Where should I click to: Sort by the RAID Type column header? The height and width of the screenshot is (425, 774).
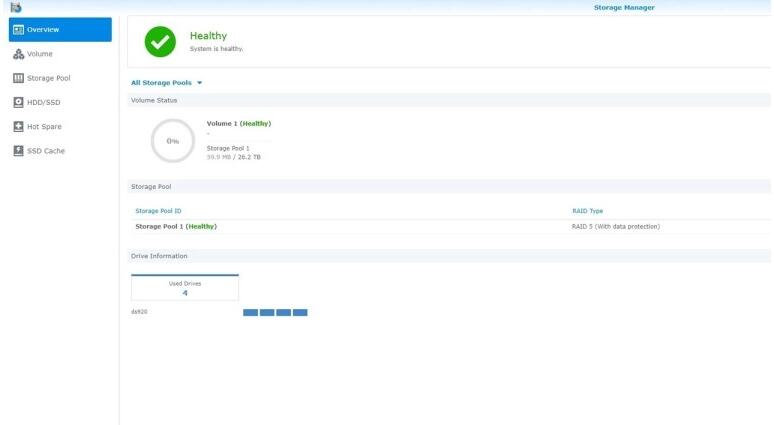(587, 211)
